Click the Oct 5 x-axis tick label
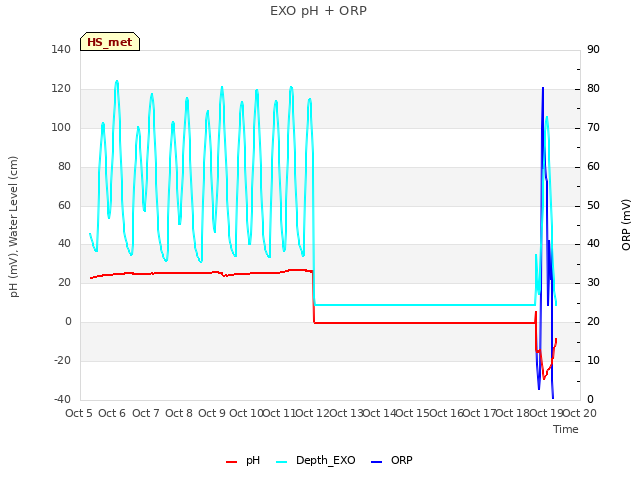 (x=79, y=413)
